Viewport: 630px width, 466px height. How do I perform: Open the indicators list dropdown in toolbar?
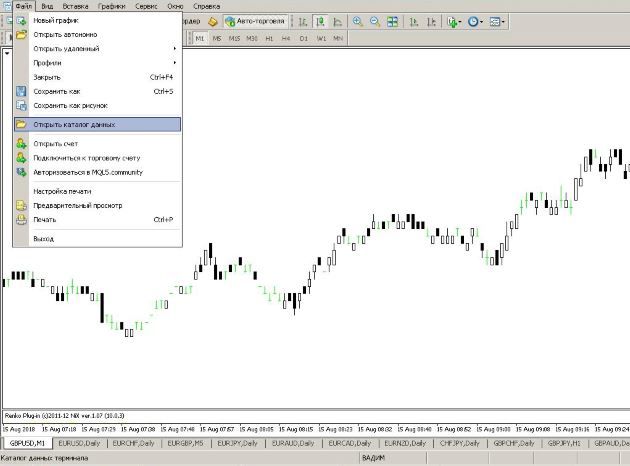[454, 21]
